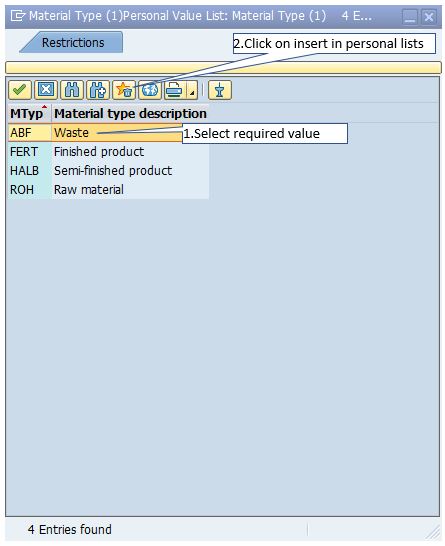
Task: Click the globe all-values icon
Action: coord(150,90)
